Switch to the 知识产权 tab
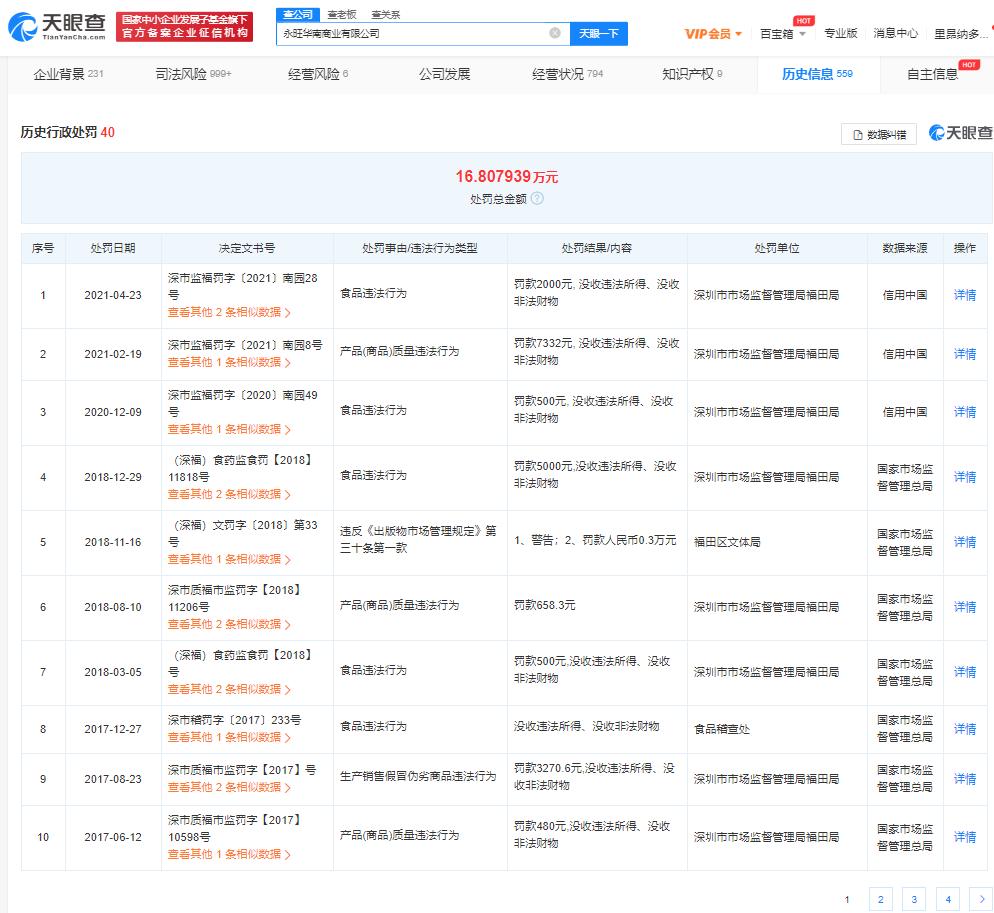Screen dimensions: 994x913 point(691,74)
